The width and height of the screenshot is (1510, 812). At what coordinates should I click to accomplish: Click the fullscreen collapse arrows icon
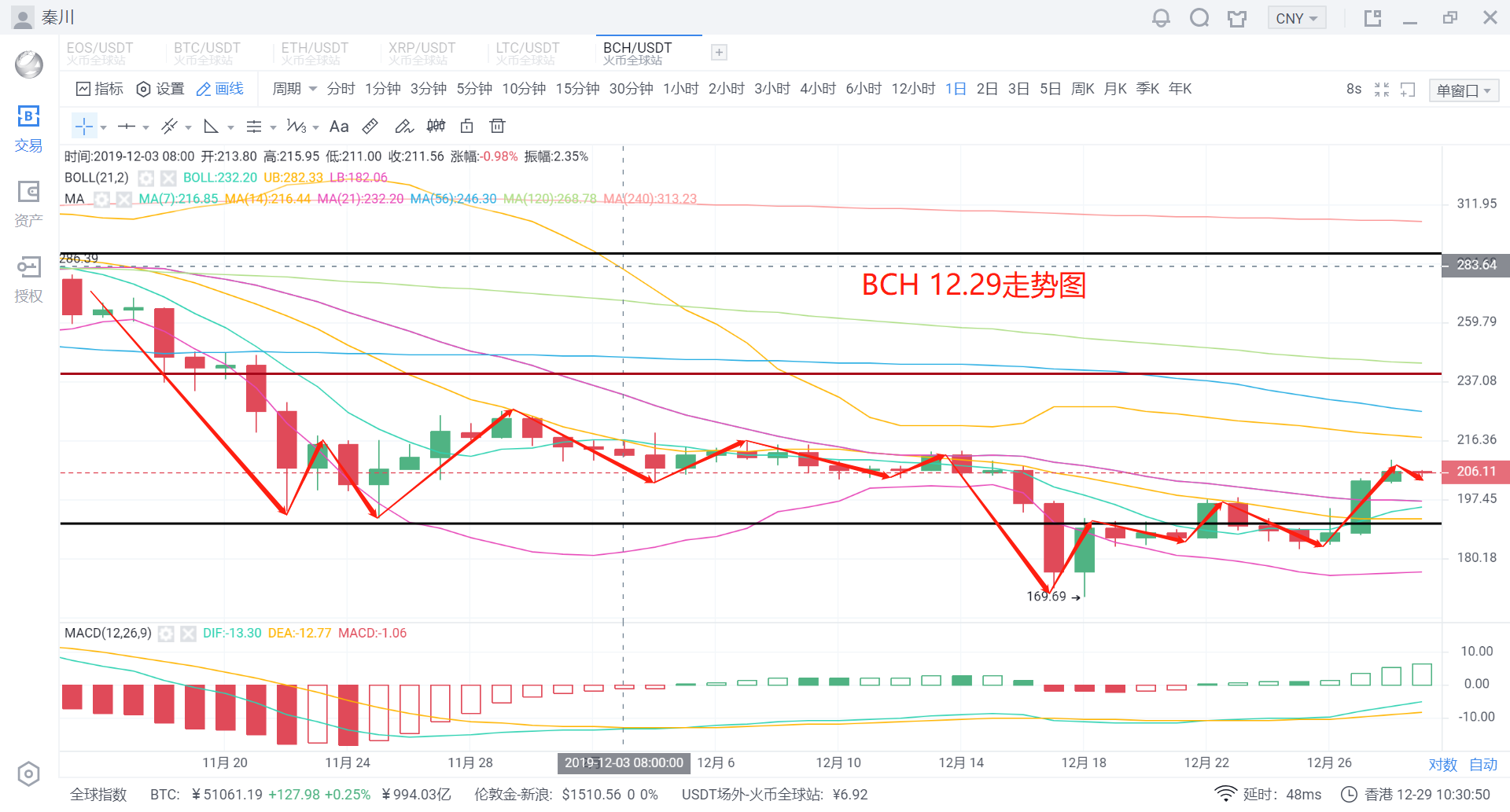(1382, 90)
